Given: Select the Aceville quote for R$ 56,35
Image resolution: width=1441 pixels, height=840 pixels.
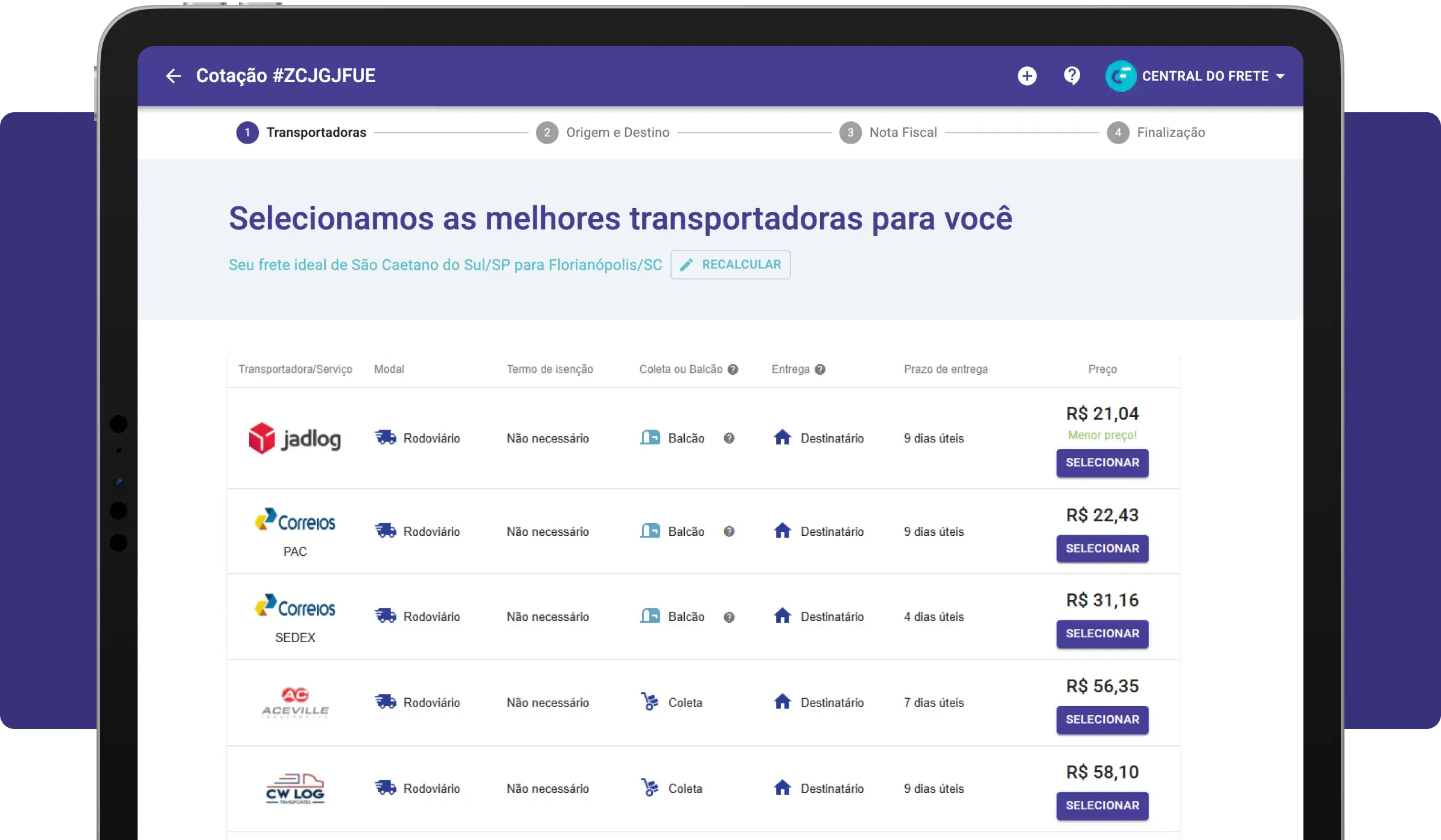Looking at the screenshot, I should 1102,720.
